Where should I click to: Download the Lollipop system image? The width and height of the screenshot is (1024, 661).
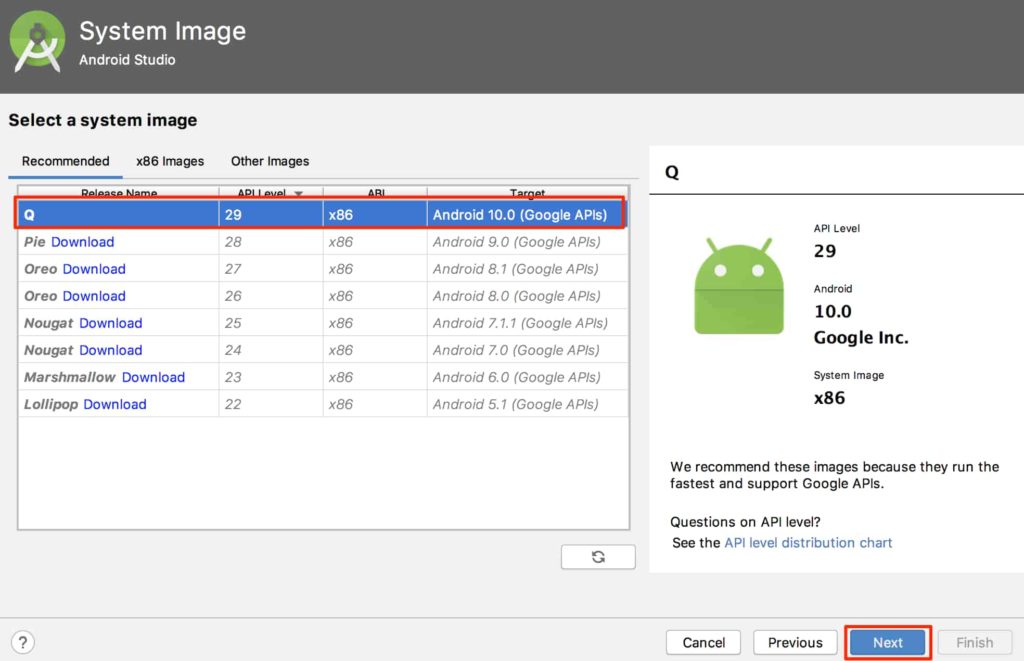[115, 404]
